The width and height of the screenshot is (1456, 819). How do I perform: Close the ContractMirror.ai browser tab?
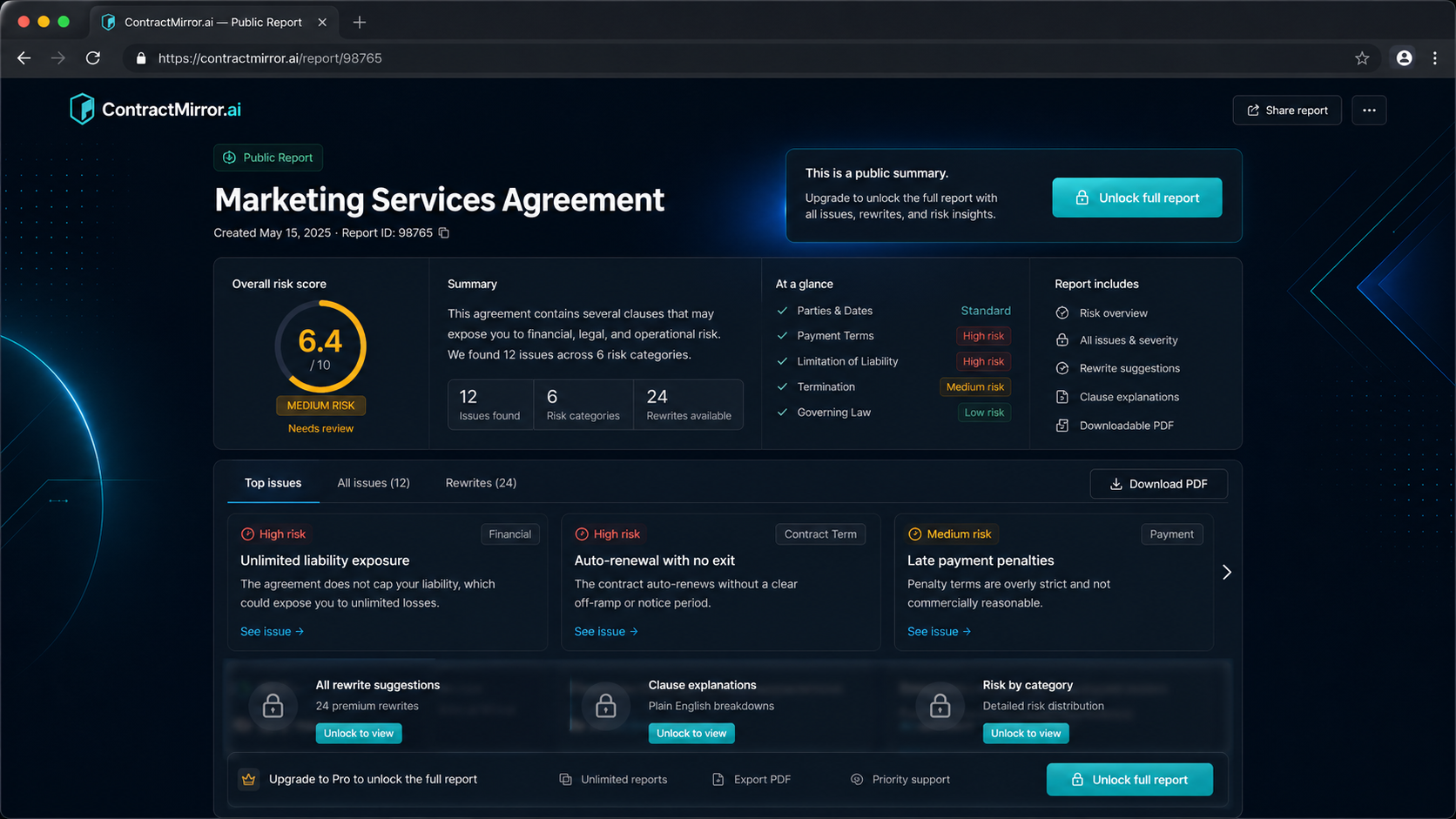pos(322,23)
